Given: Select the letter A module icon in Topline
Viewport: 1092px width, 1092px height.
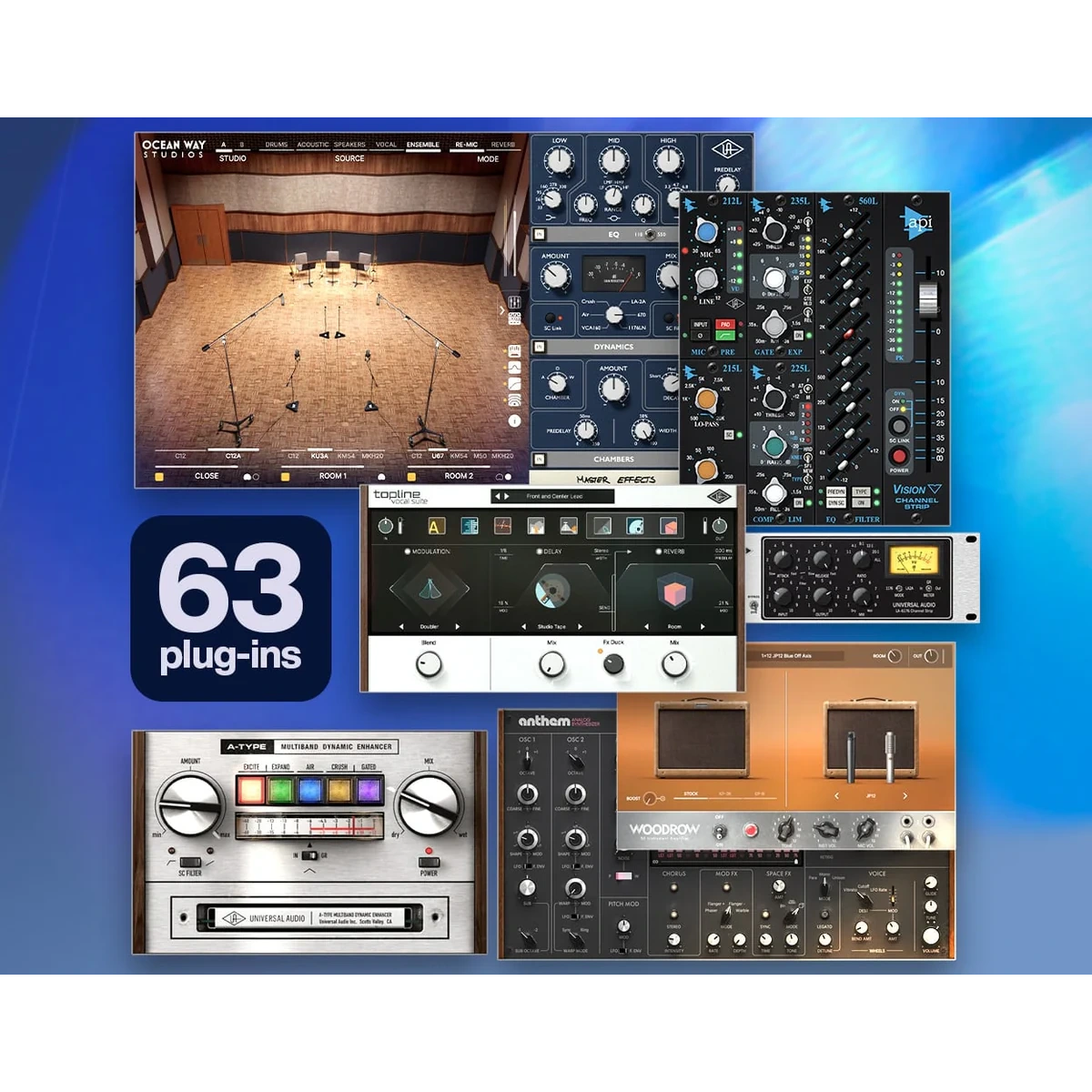Looking at the screenshot, I should coord(437,526).
